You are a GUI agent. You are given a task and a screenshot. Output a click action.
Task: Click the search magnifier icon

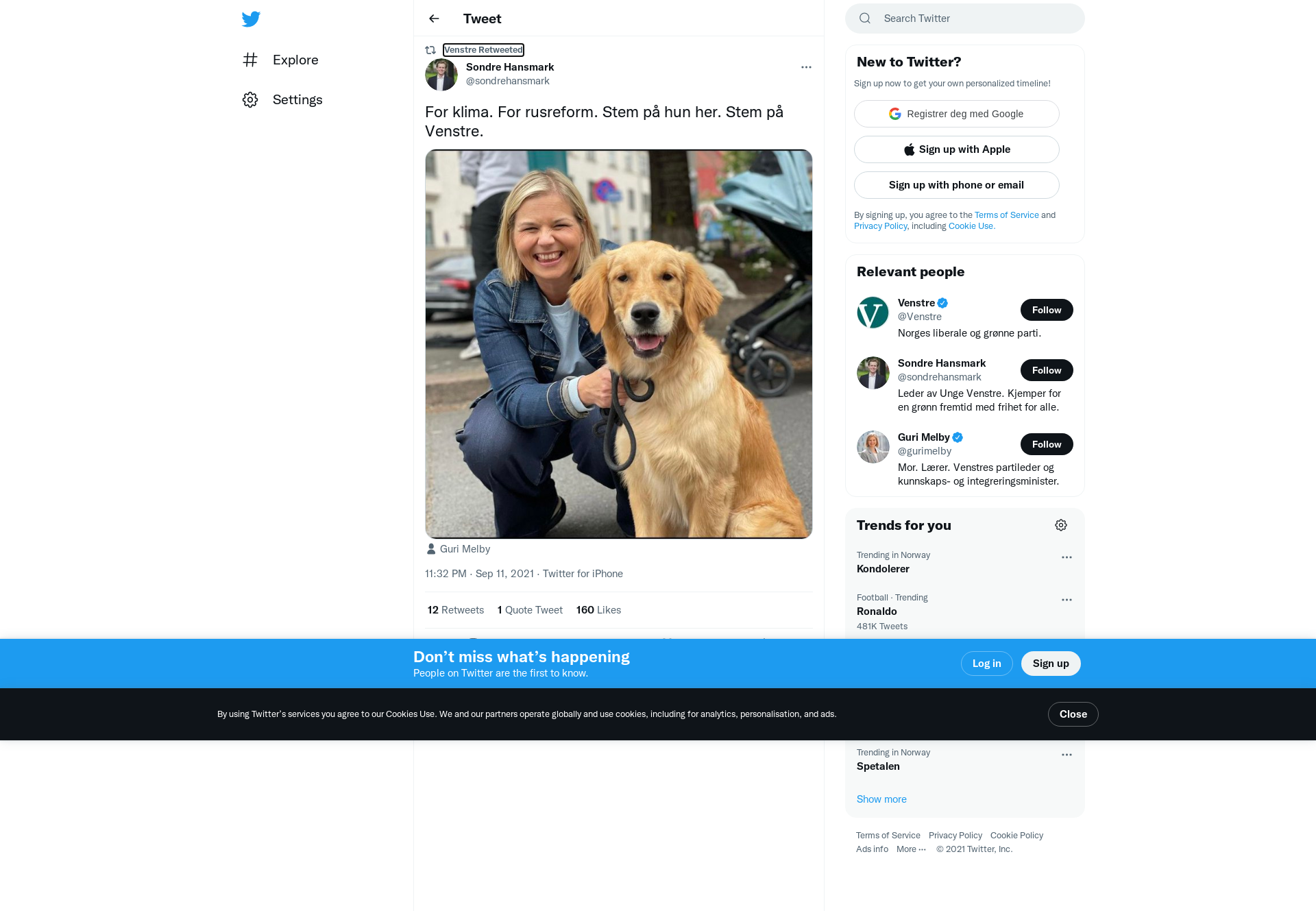pos(865,19)
